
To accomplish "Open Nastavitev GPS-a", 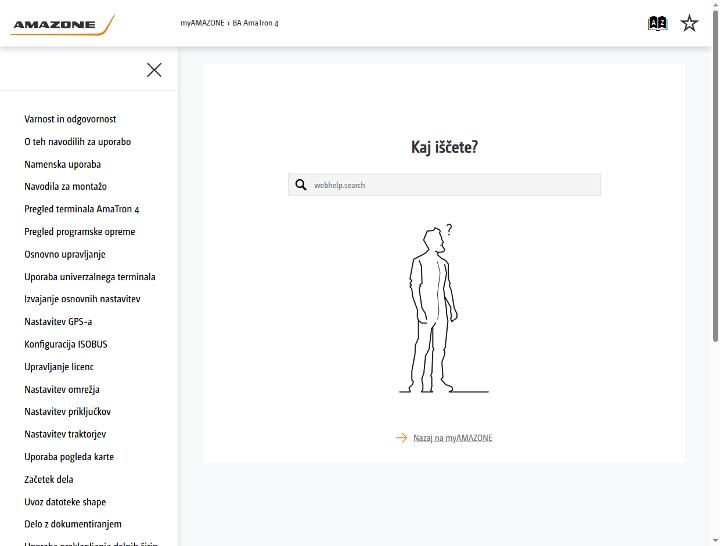I will click(58, 321).
